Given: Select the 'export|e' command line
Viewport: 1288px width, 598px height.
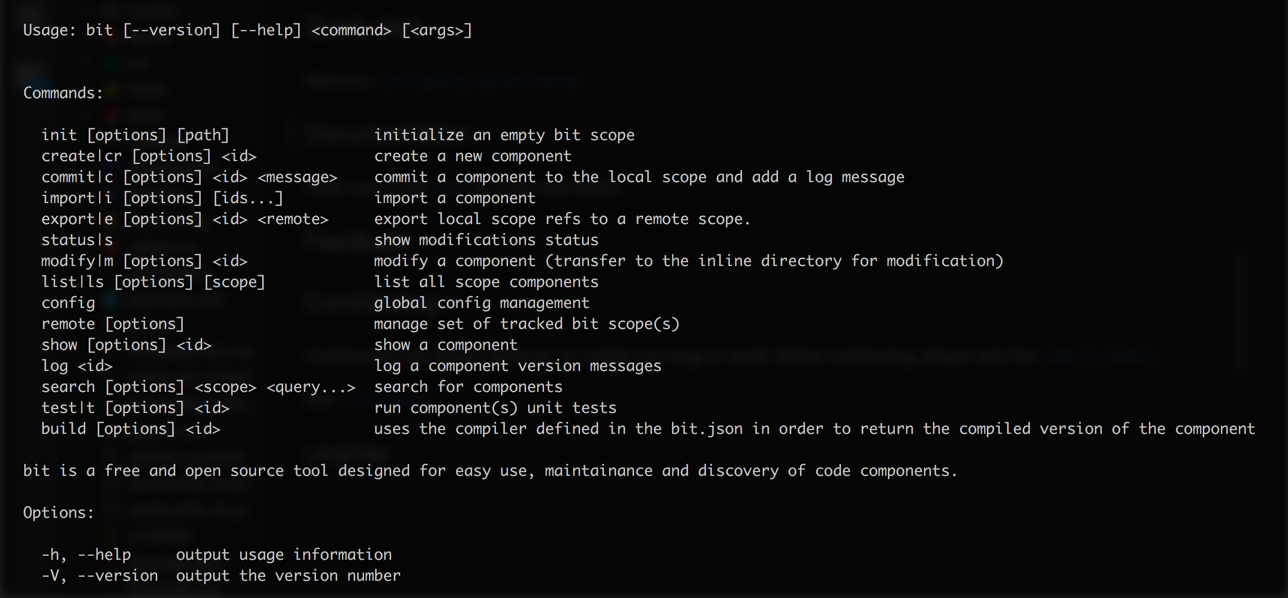Looking at the screenshot, I should pos(185,219).
